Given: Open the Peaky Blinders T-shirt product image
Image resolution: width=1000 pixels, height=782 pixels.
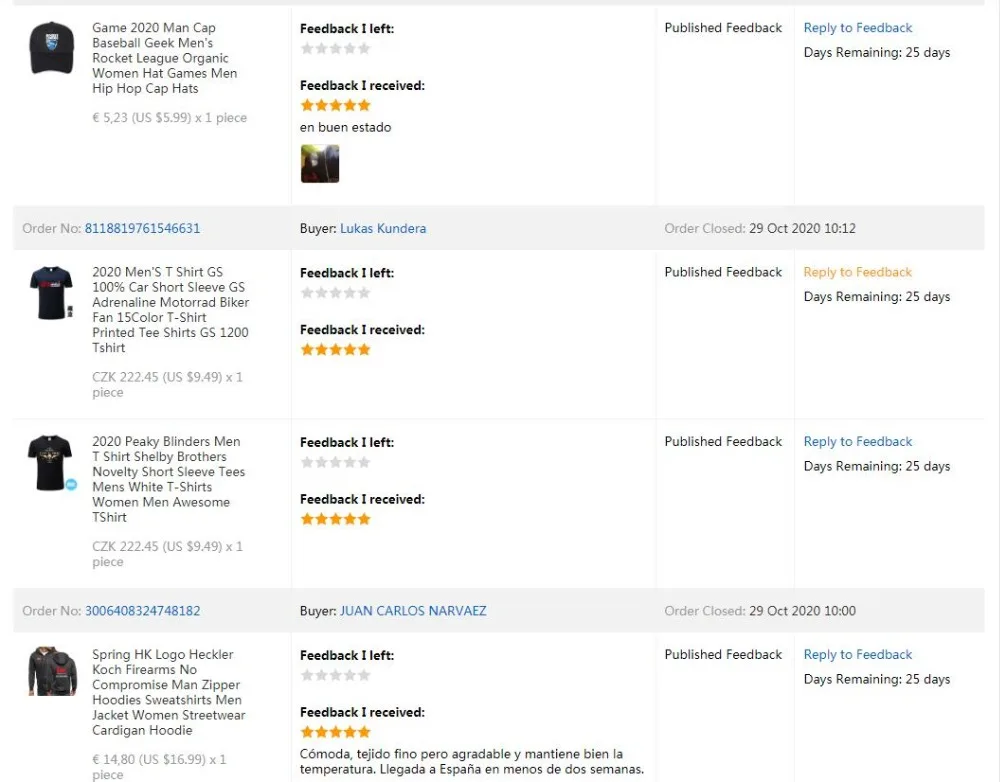Looking at the screenshot, I should pyautogui.click(x=50, y=463).
